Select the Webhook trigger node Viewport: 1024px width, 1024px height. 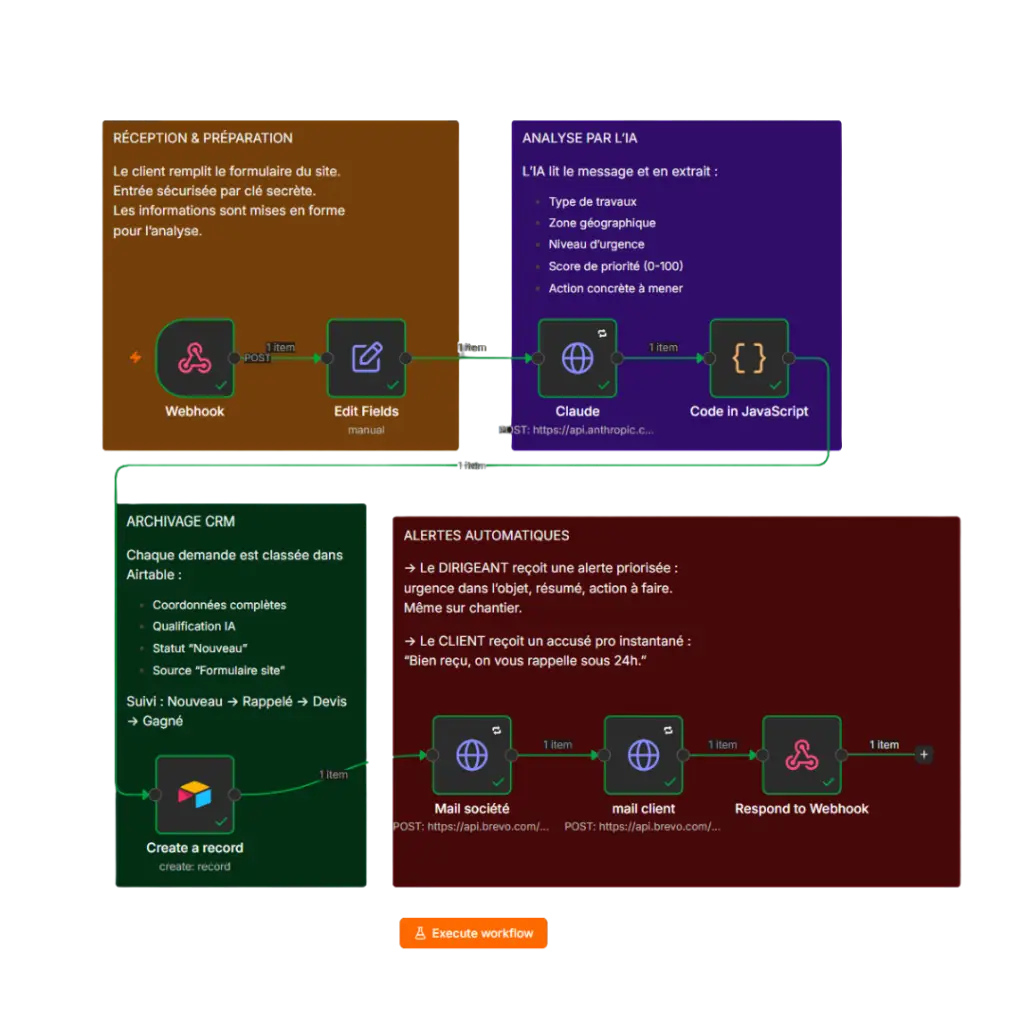195,358
